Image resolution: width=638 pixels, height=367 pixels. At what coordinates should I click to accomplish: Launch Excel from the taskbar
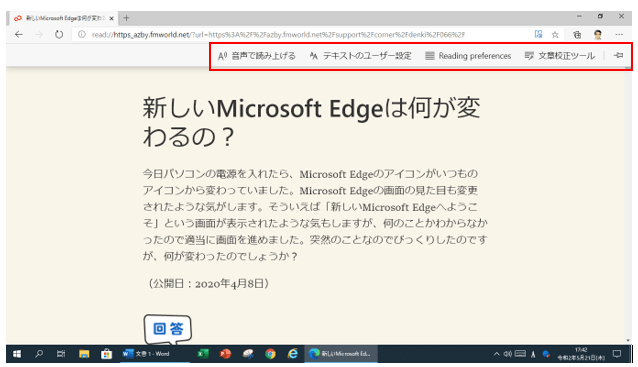tap(203, 354)
